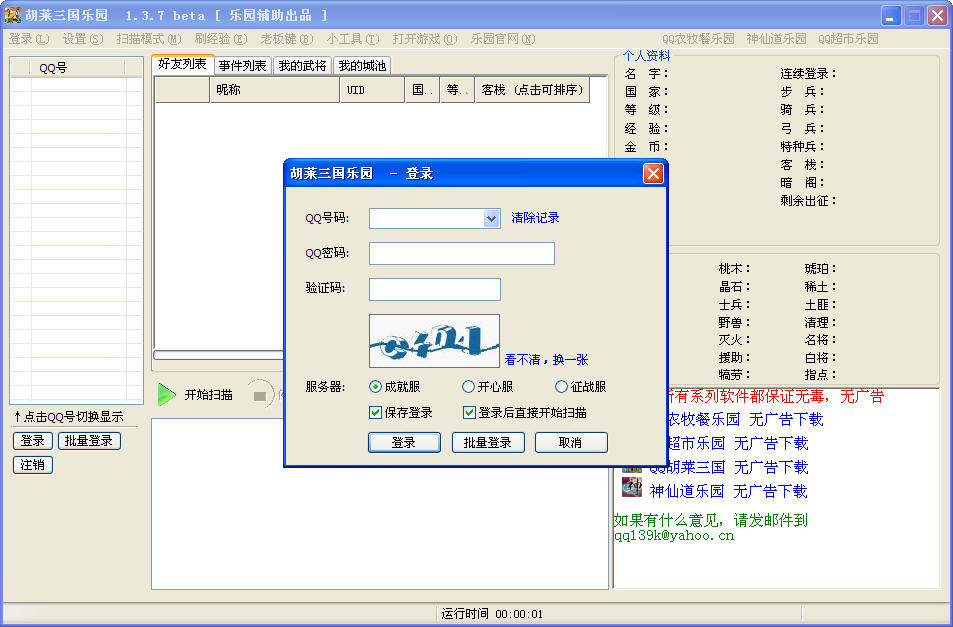953x627 pixels.
Task: Switch to 好友列表 tab
Action: [182, 64]
